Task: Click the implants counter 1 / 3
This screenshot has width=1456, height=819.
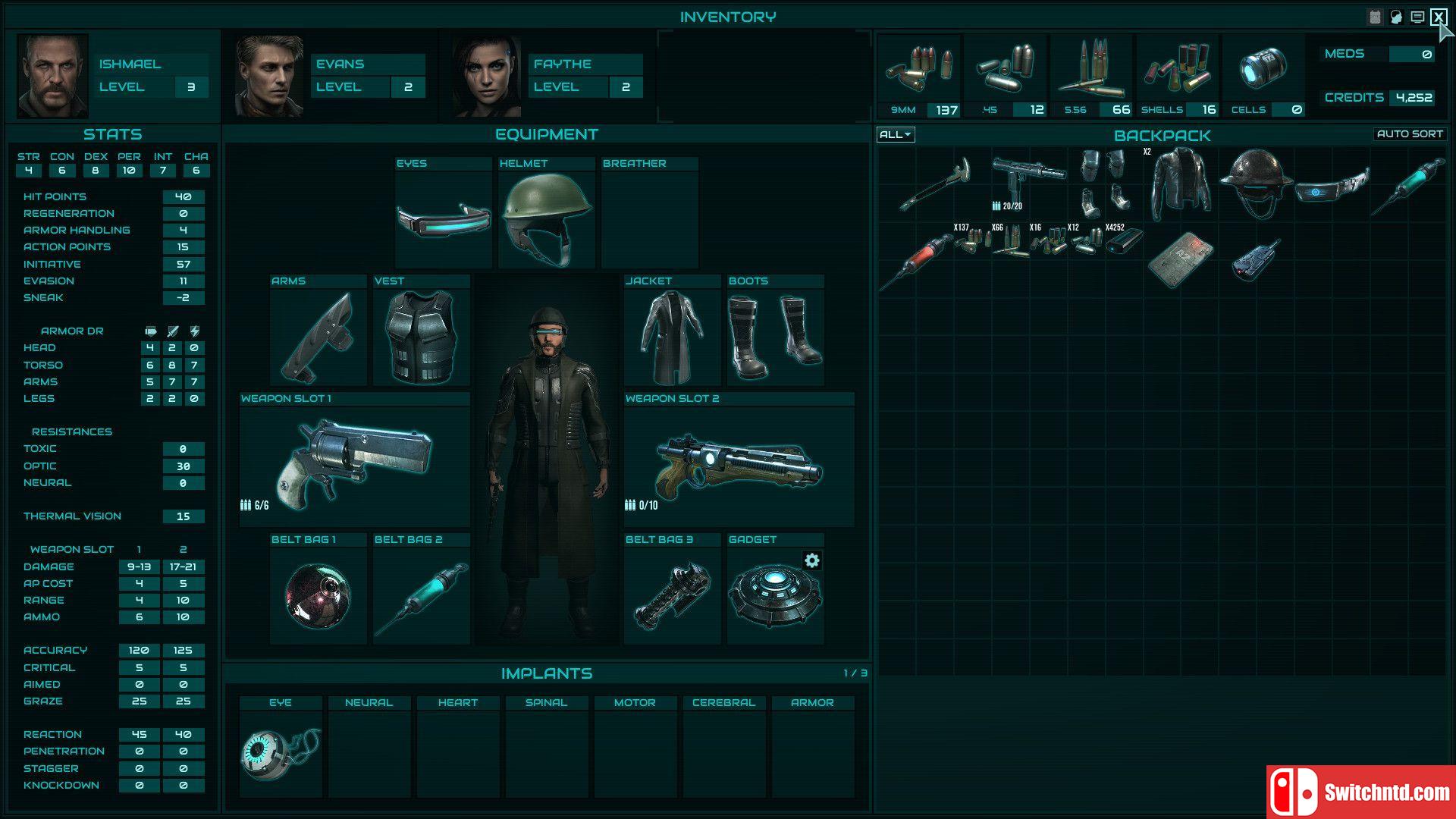Action: point(855,673)
